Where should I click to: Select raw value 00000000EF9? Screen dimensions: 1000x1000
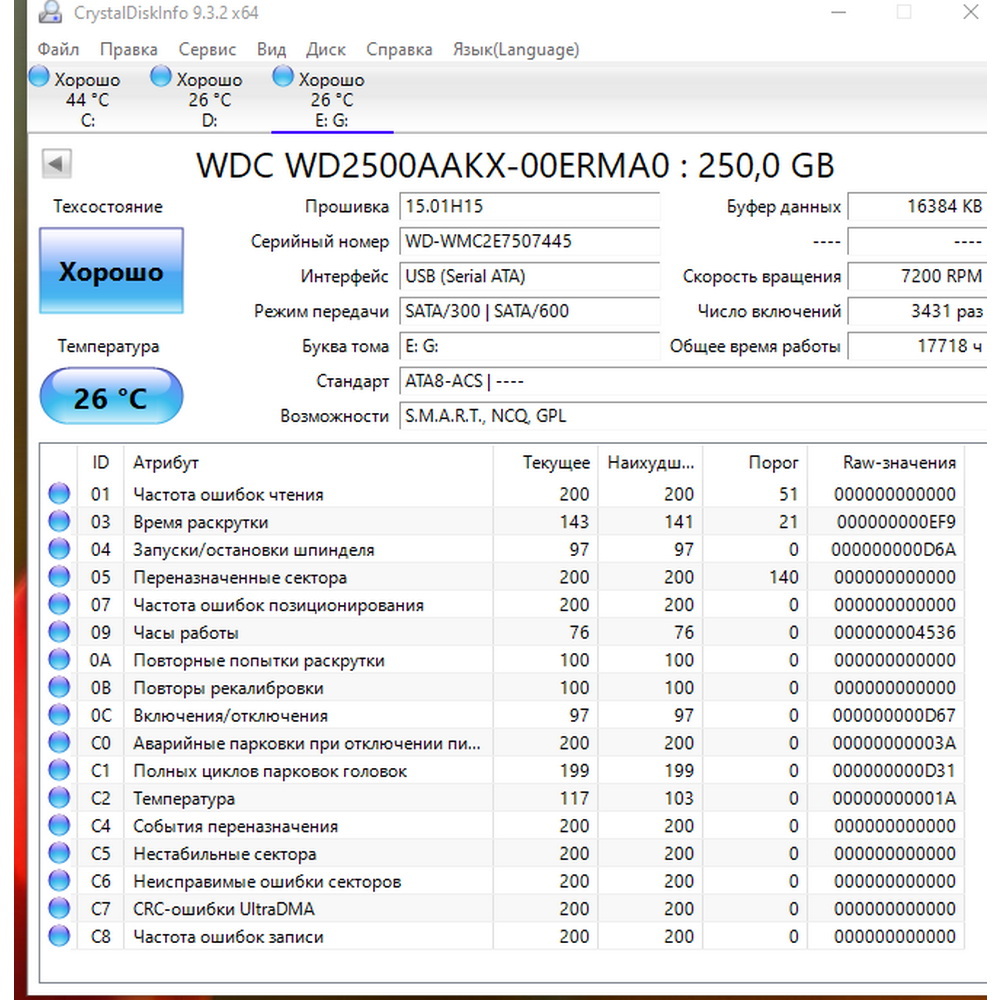(897, 522)
